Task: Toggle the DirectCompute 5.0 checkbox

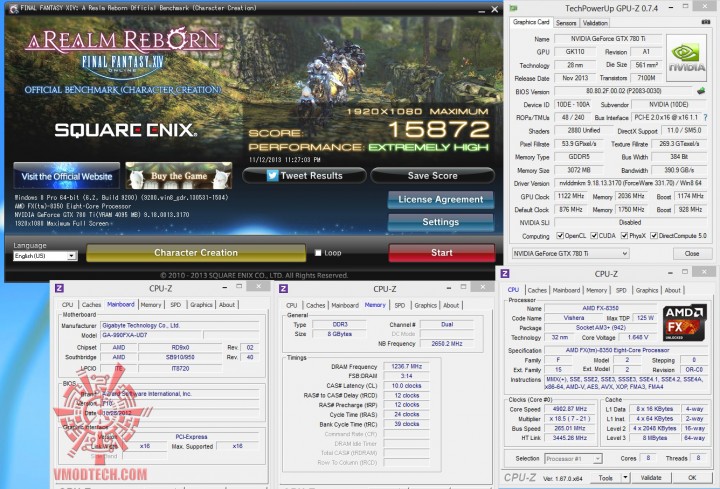Action: click(x=654, y=236)
